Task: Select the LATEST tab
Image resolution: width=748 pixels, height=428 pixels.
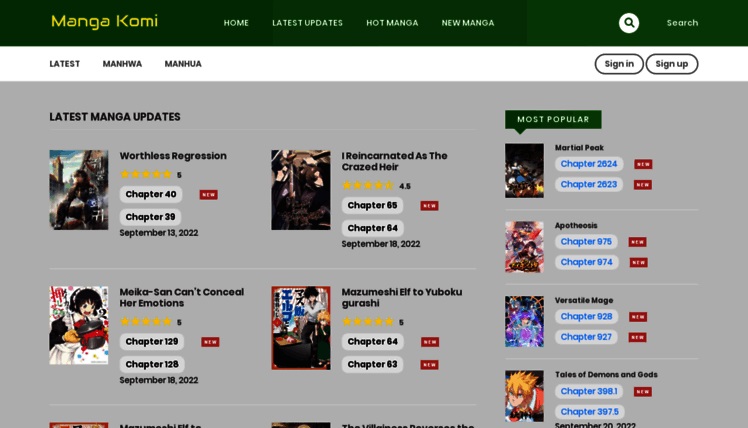Action: point(65,64)
